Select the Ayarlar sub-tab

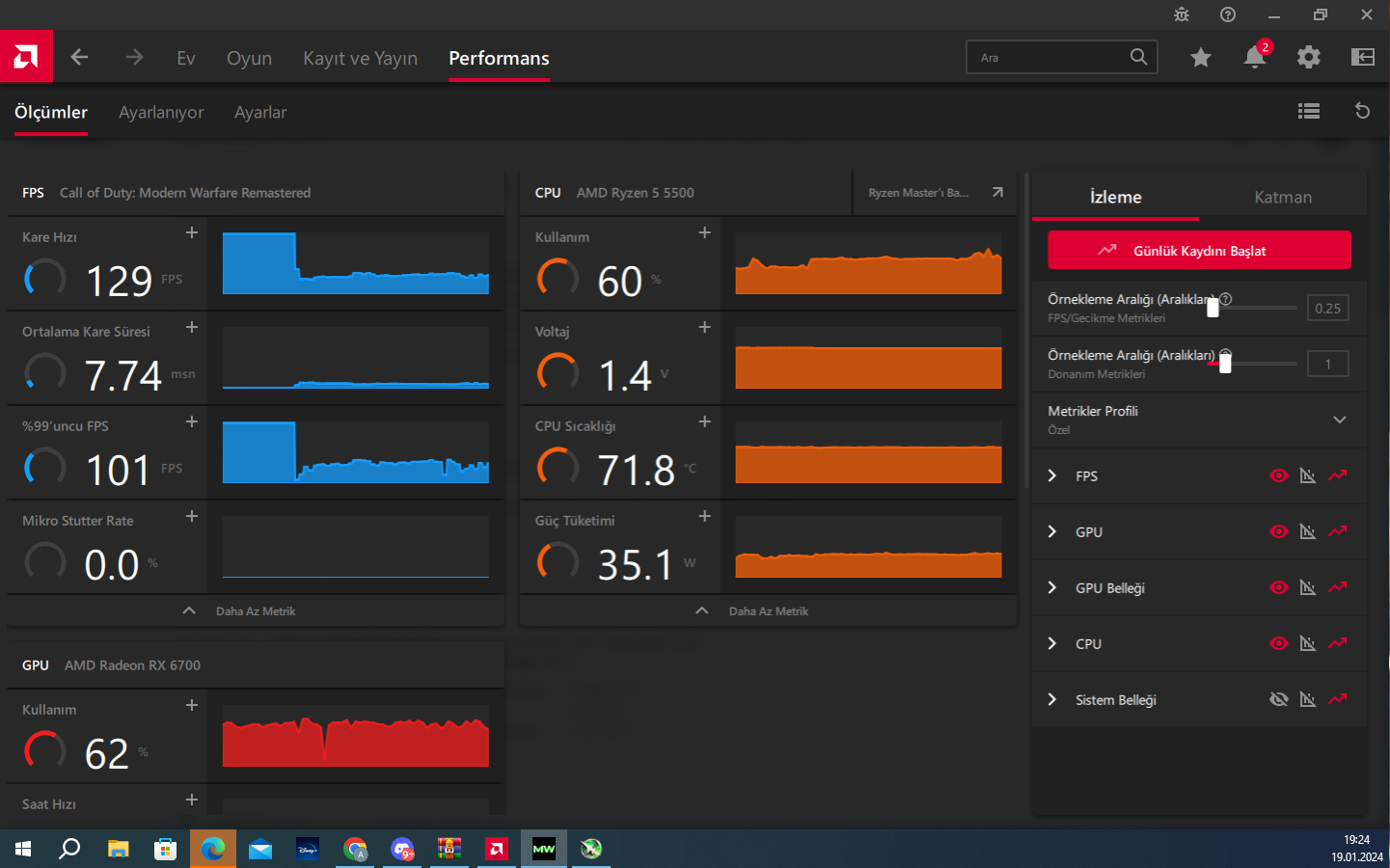coord(260,112)
